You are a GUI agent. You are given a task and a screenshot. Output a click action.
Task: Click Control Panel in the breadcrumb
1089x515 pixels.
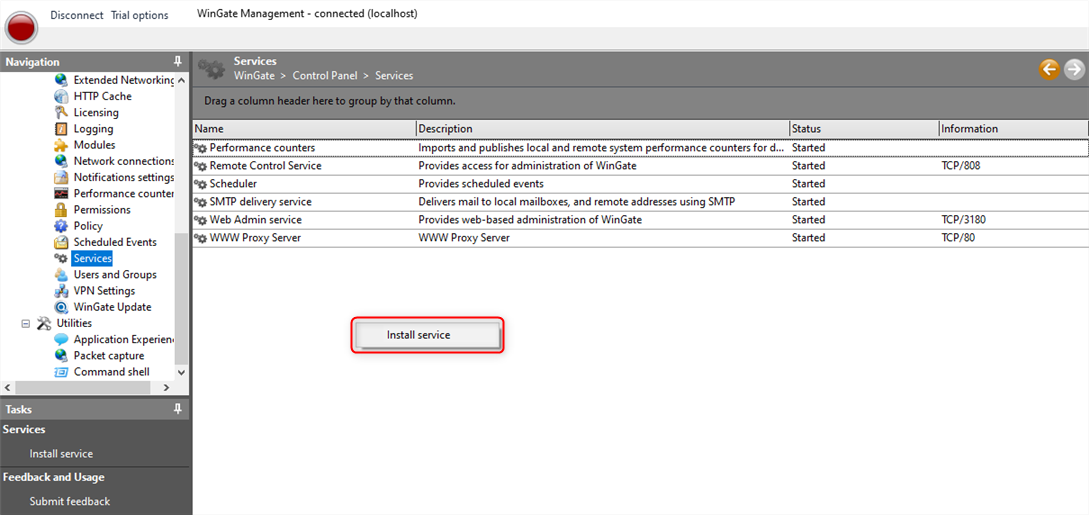pos(325,76)
